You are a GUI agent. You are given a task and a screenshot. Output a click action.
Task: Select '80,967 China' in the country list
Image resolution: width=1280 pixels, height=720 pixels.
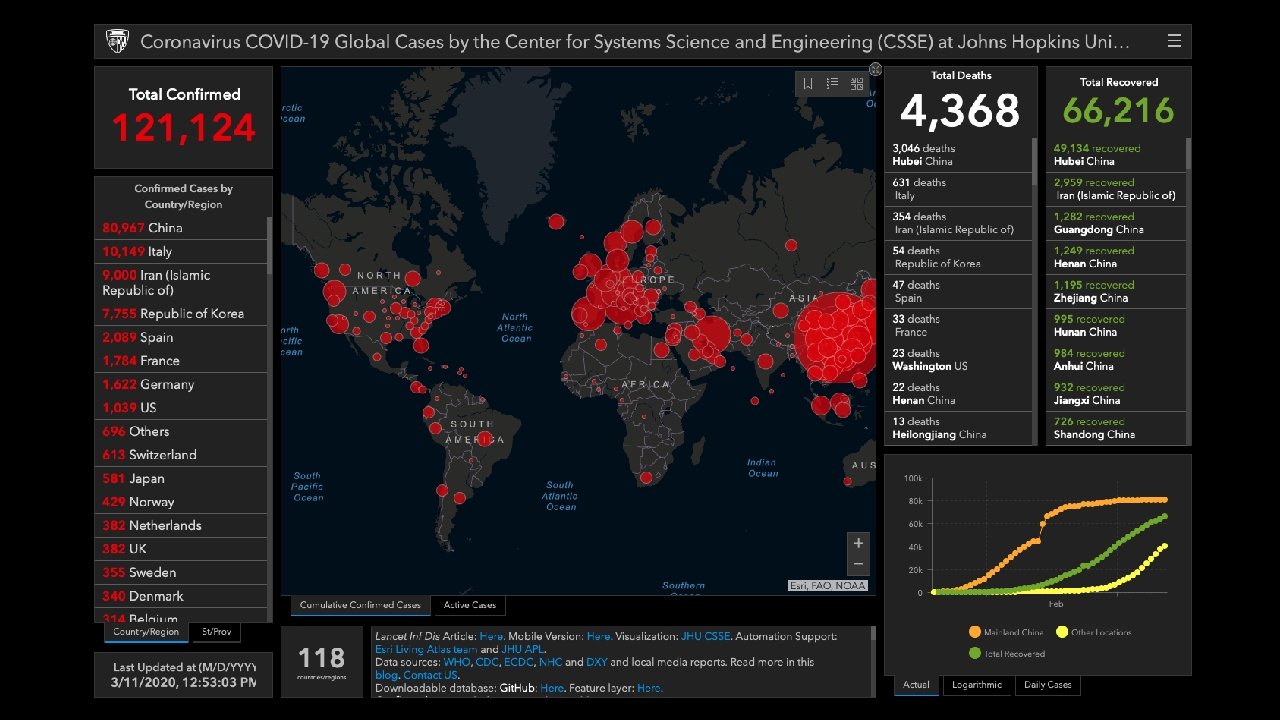click(x=180, y=227)
